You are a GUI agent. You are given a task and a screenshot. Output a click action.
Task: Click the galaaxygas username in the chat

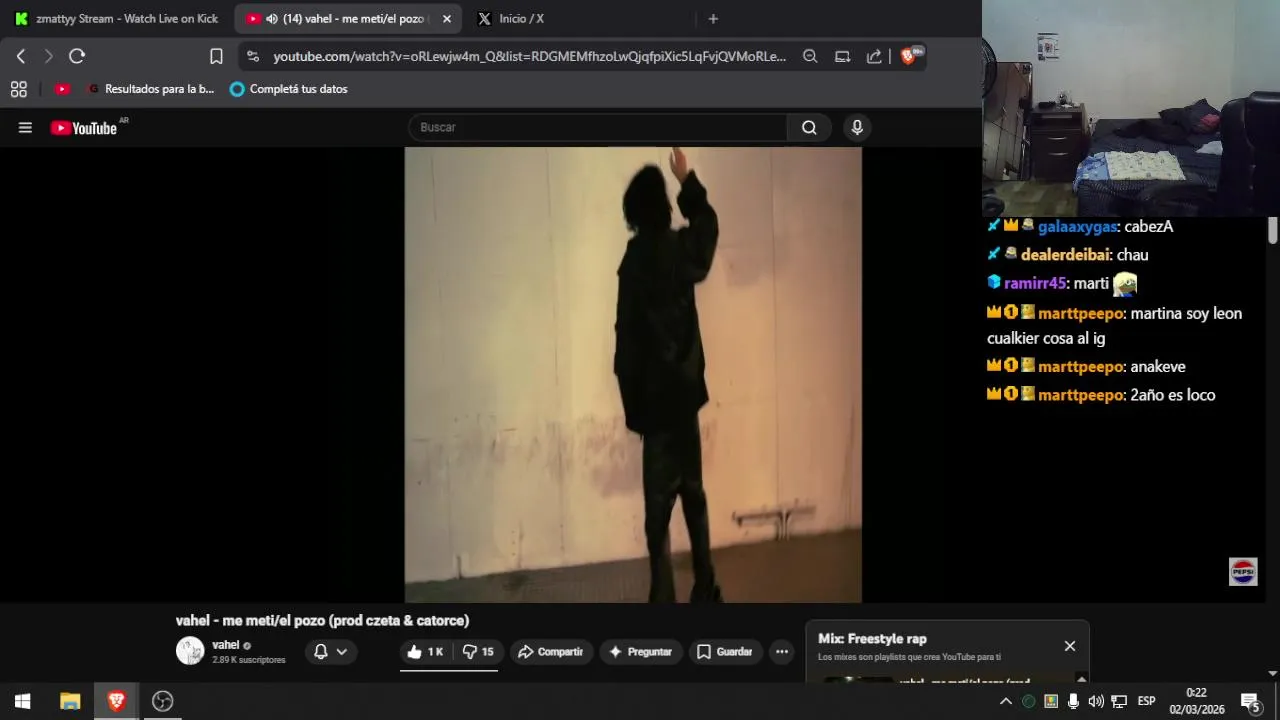coord(1077,227)
